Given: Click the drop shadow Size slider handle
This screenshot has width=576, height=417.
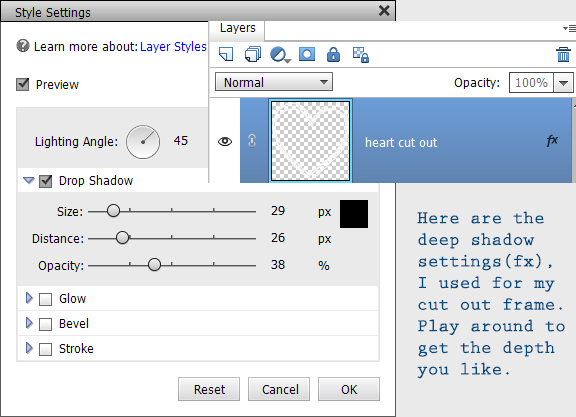Looking at the screenshot, I should pyautogui.click(x=113, y=211).
